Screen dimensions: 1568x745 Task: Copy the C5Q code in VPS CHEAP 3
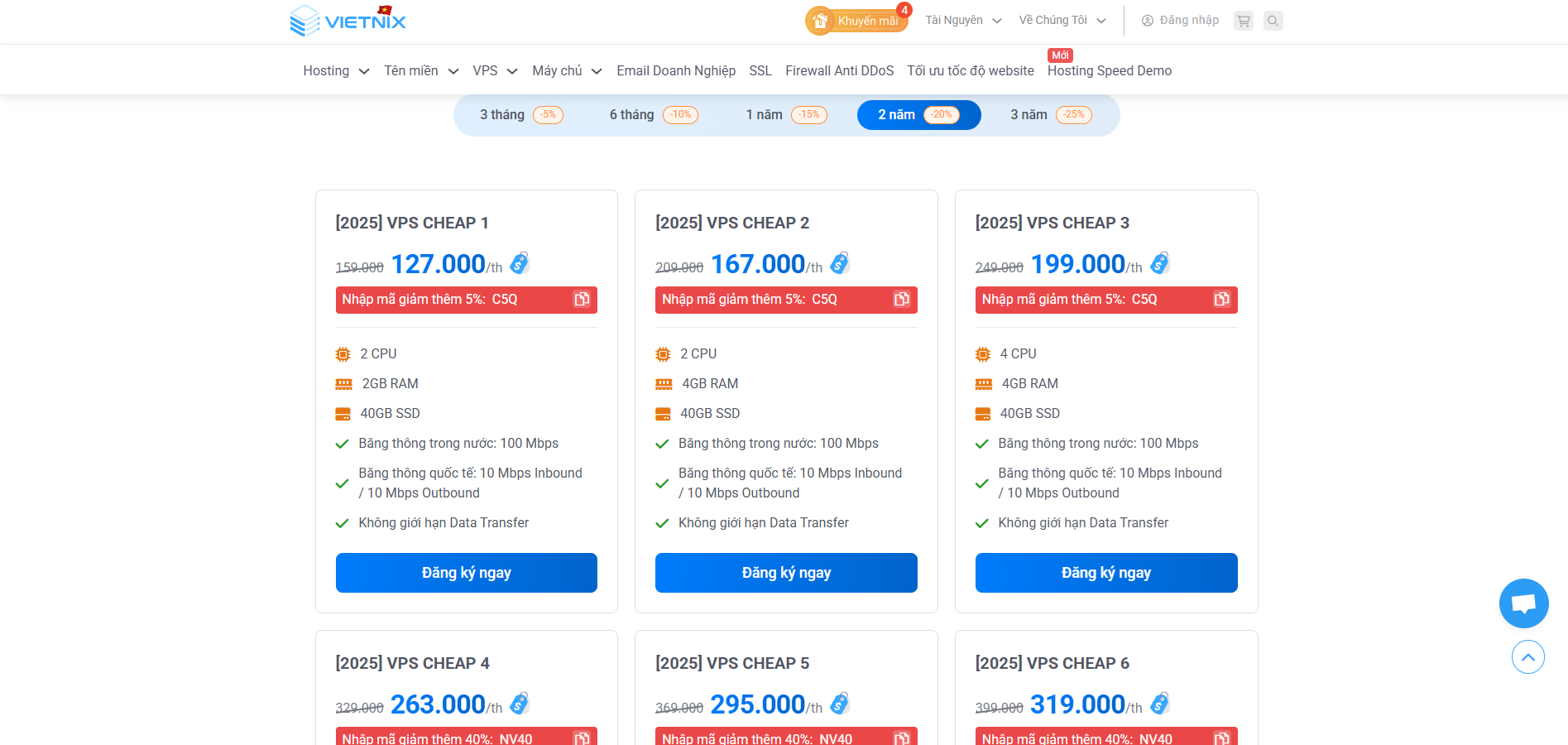click(1221, 300)
